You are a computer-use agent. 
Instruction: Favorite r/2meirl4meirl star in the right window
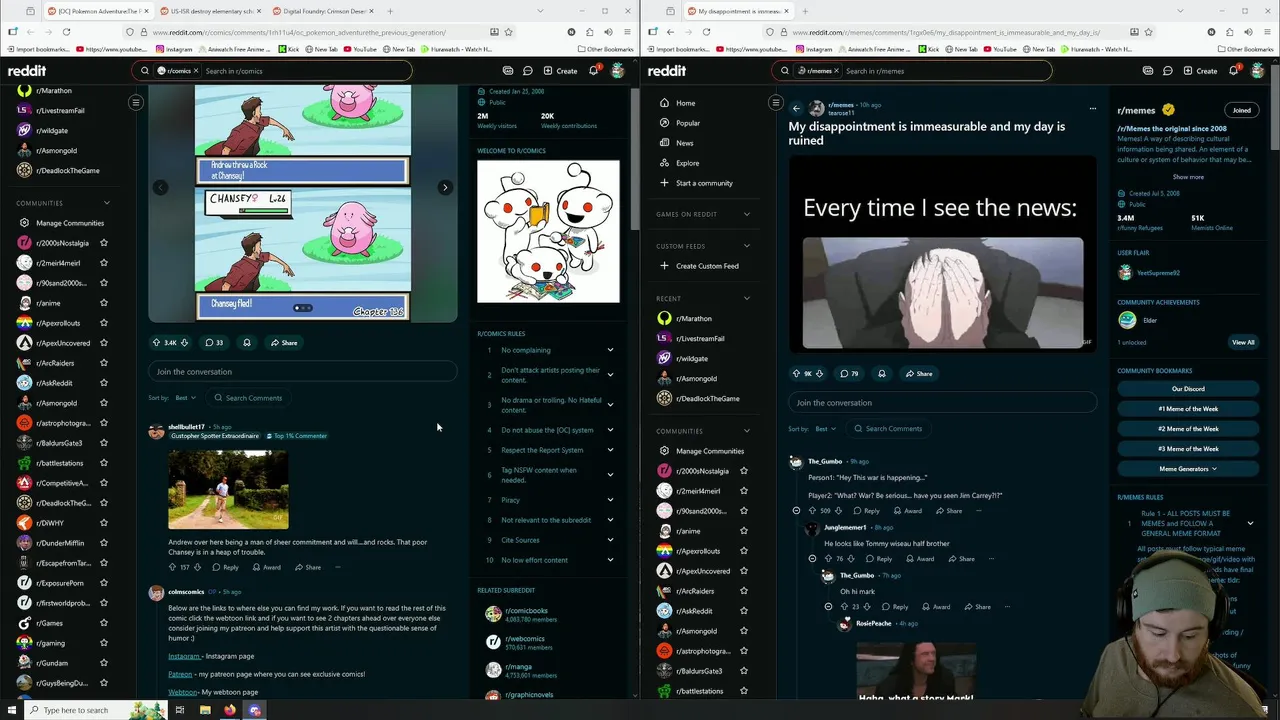(744, 491)
